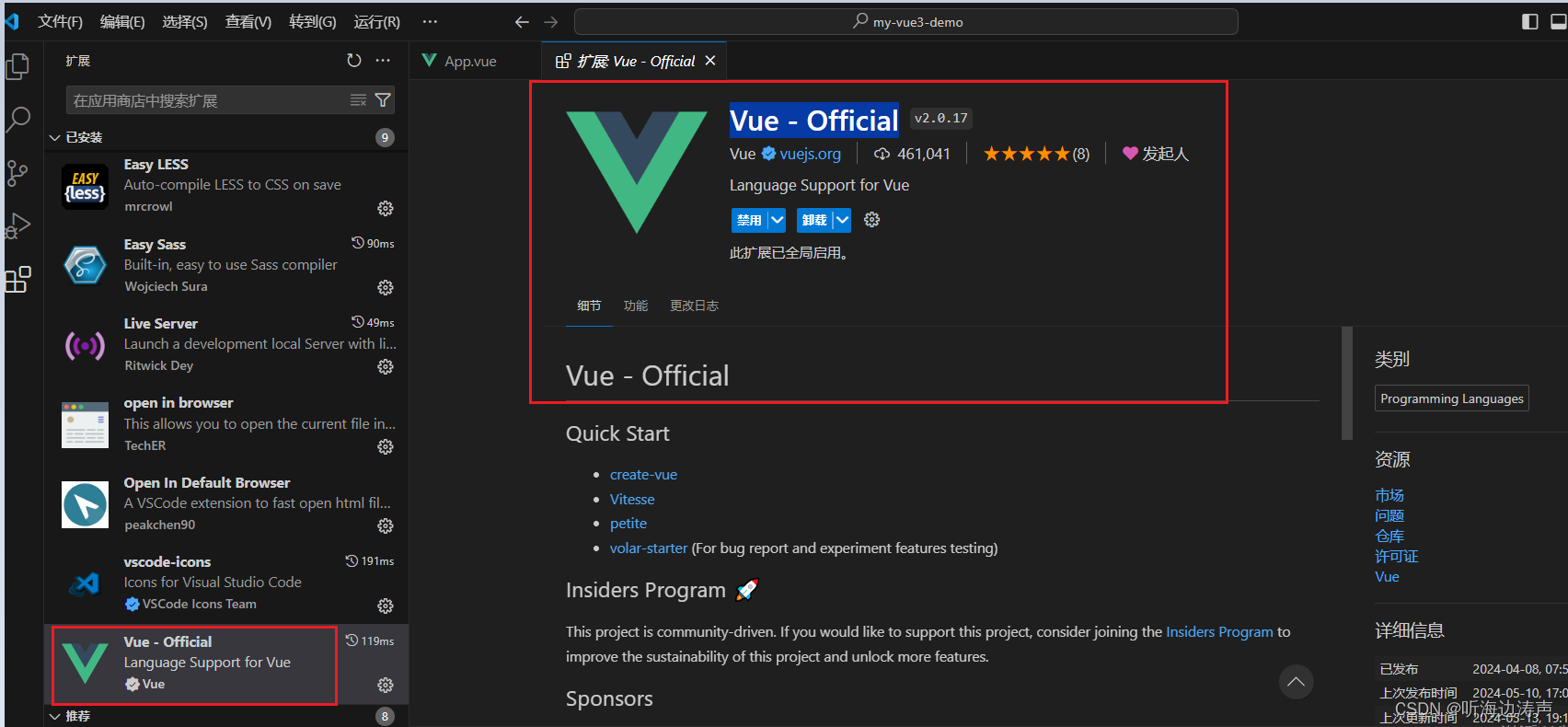Open the View menu
The image size is (1568, 727).
pos(248,21)
